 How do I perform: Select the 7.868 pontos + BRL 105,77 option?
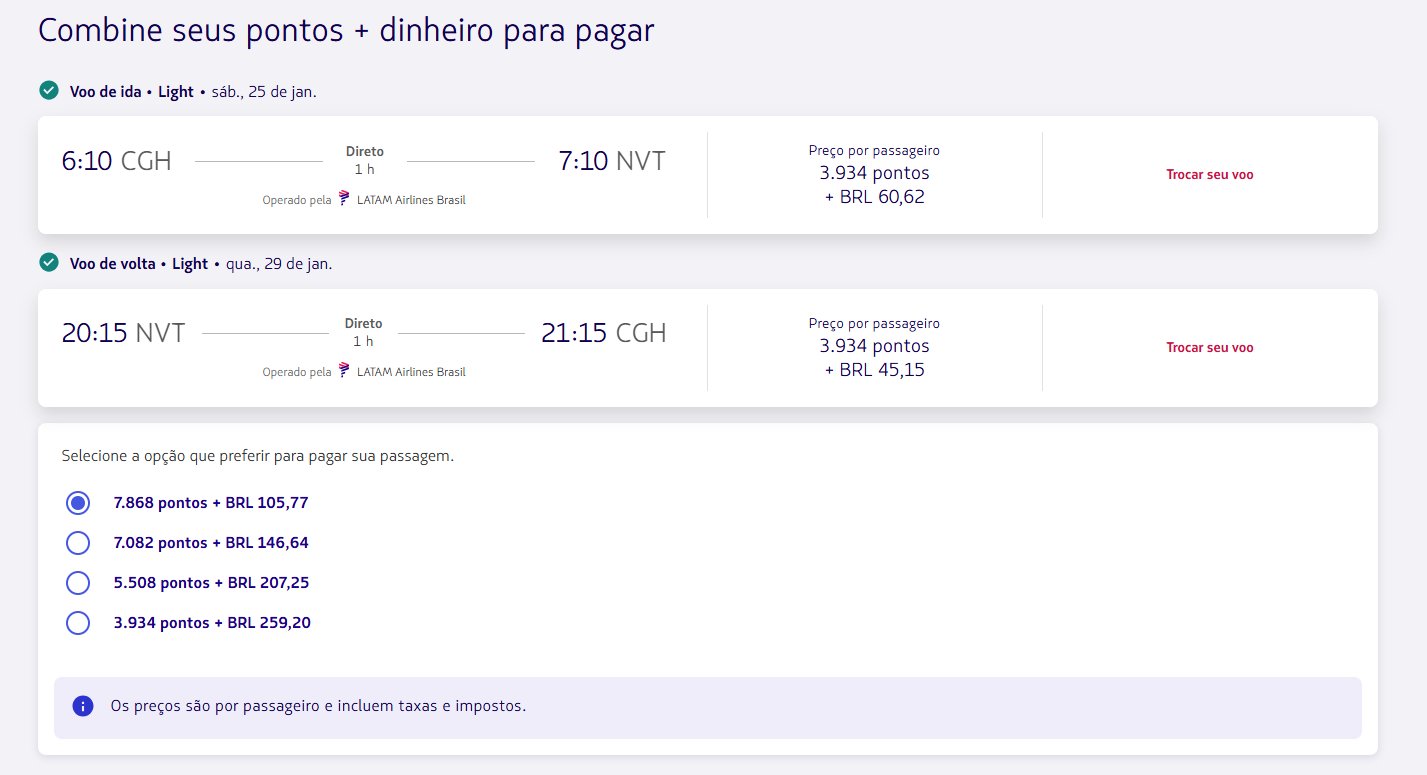click(78, 503)
